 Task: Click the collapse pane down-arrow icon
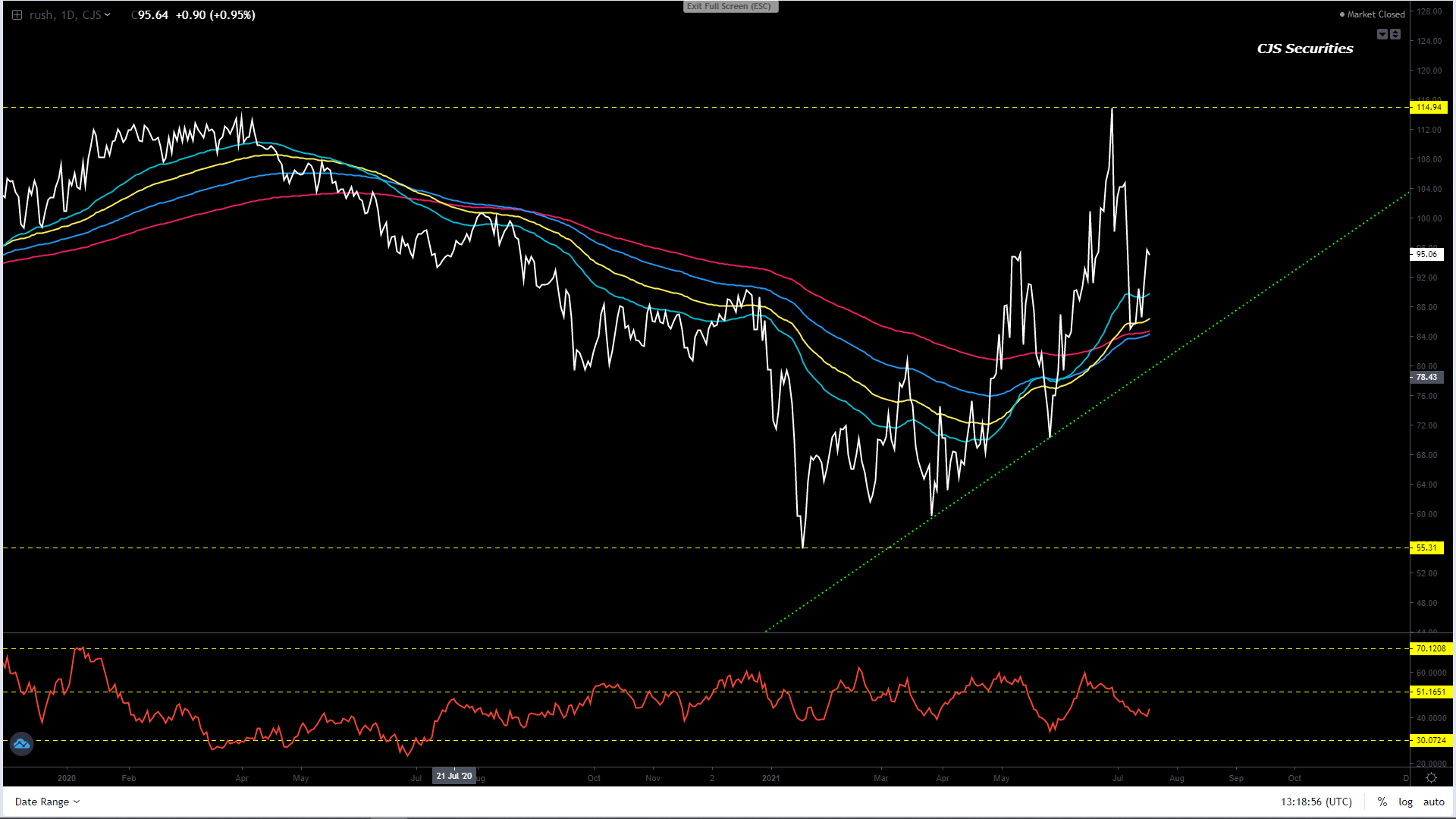[1382, 34]
